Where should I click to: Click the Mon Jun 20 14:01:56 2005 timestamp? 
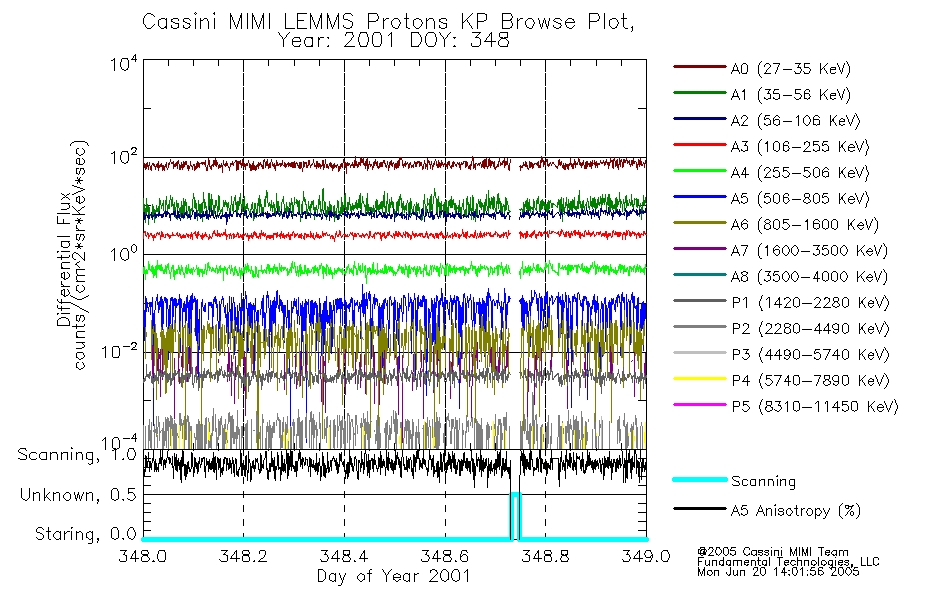(778, 572)
